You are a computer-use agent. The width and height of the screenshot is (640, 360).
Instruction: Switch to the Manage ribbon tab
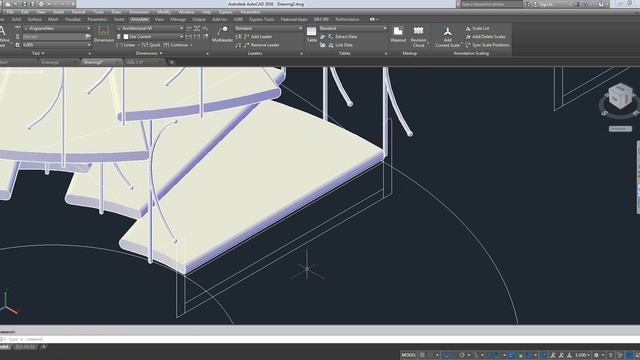[x=178, y=19]
